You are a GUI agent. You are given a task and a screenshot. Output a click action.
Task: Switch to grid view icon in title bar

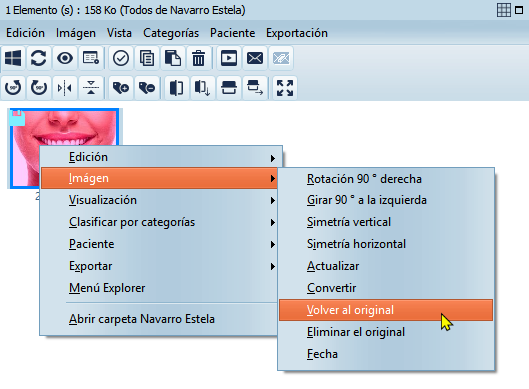pos(504,10)
